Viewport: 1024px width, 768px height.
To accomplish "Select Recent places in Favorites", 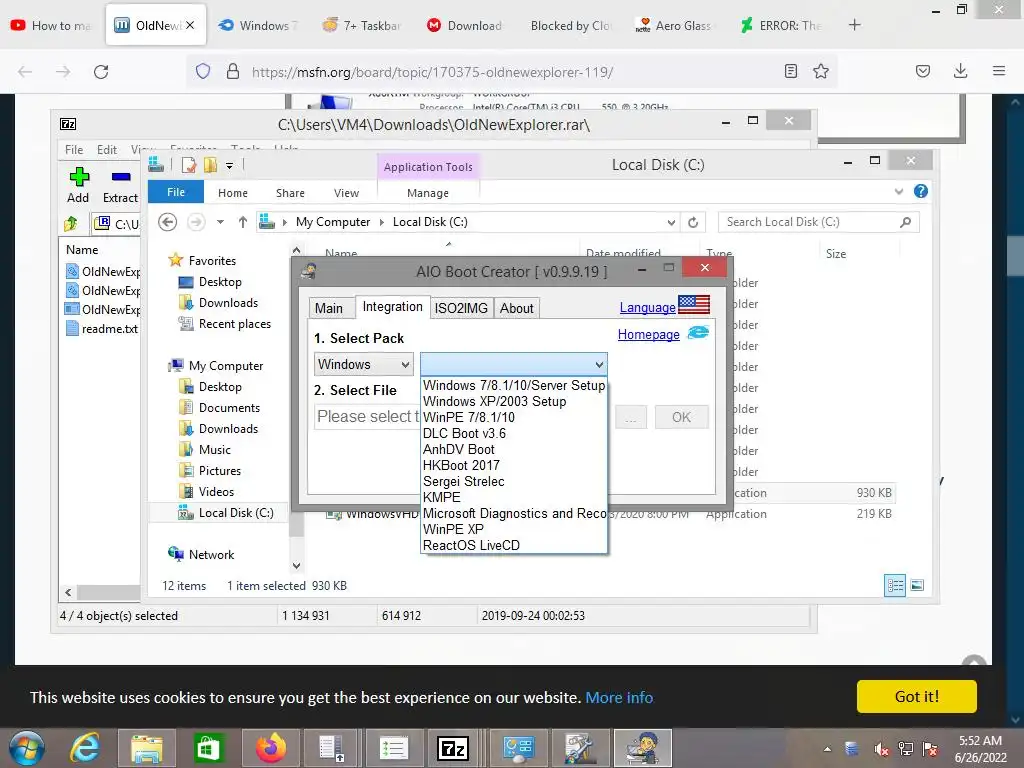I will (225, 324).
